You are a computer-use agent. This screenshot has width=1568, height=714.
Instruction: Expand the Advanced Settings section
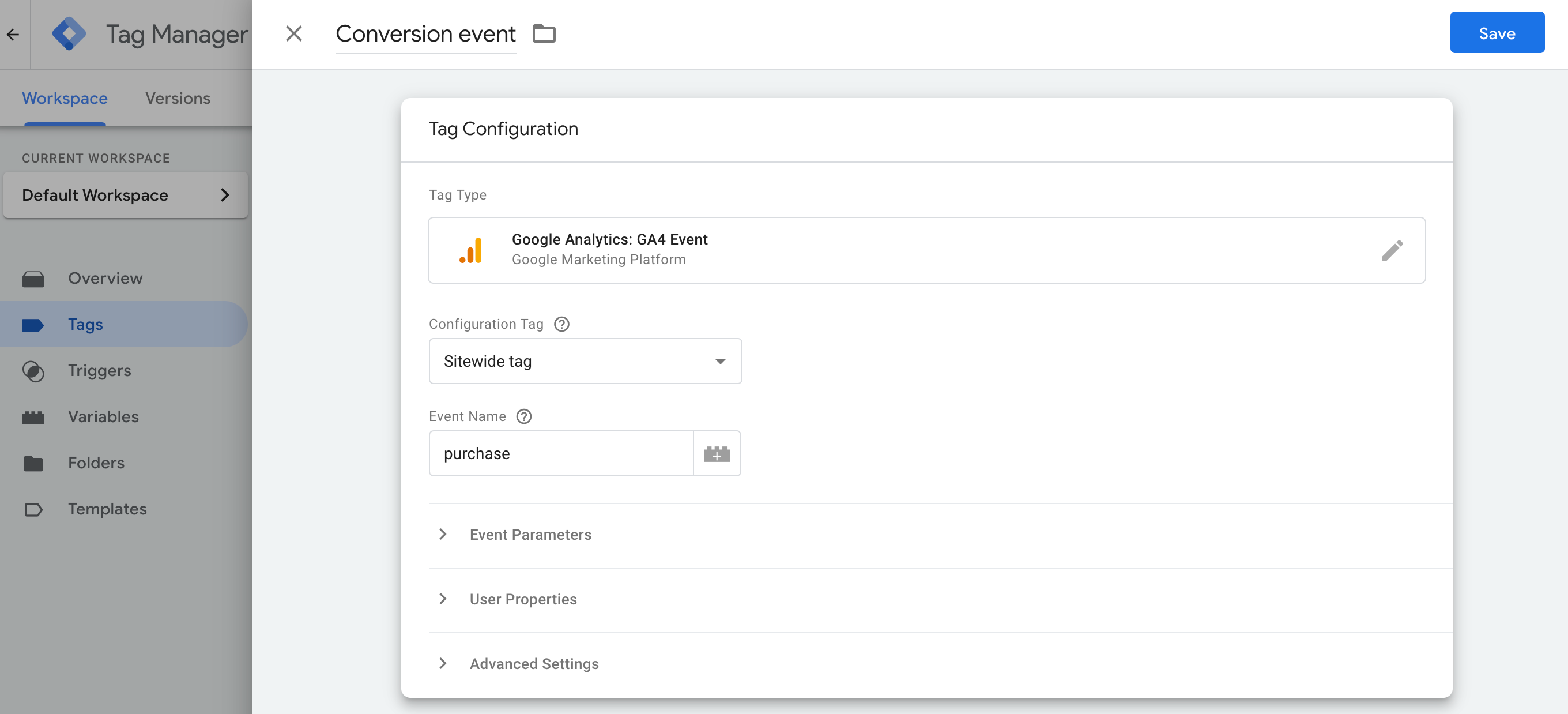[441, 663]
